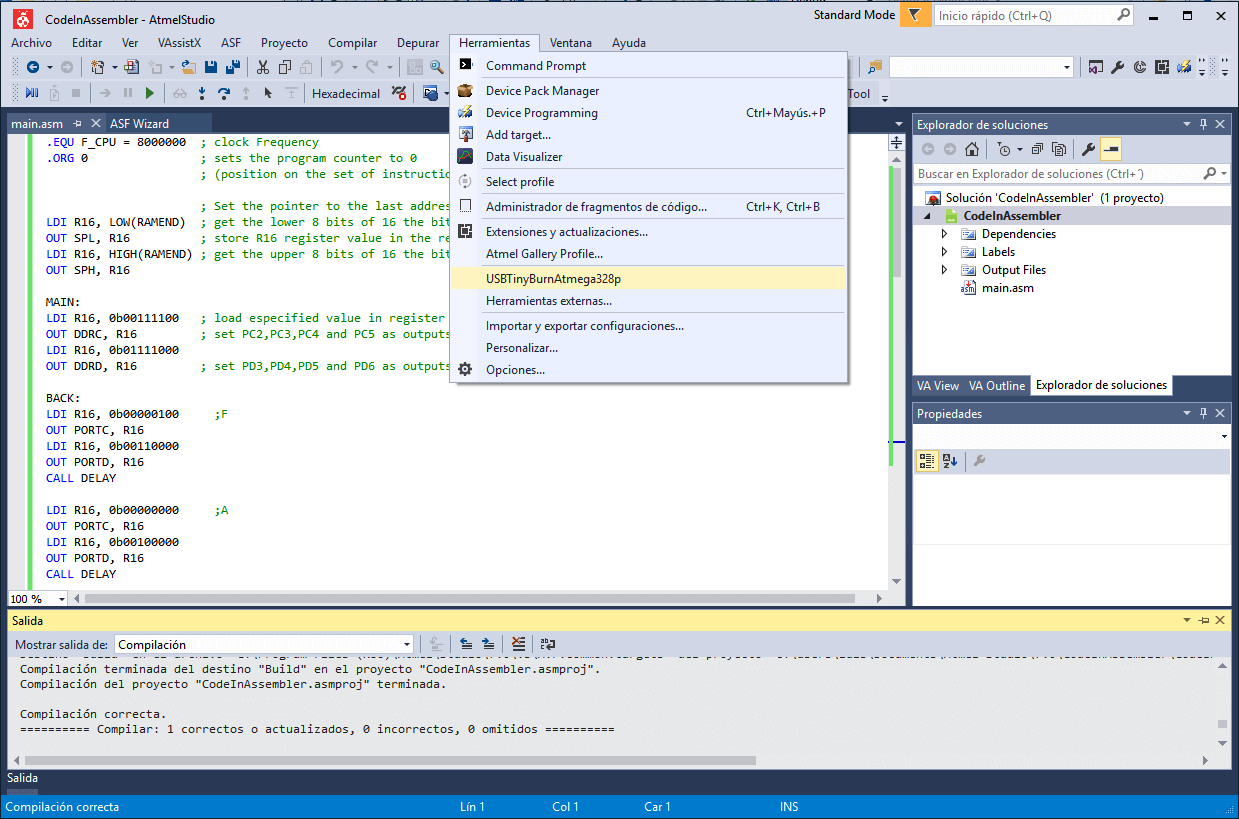Click the disable breakpoints icon after Hexadecimal
Image resolution: width=1239 pixels, height=819 pixels.
pos(399,93)
